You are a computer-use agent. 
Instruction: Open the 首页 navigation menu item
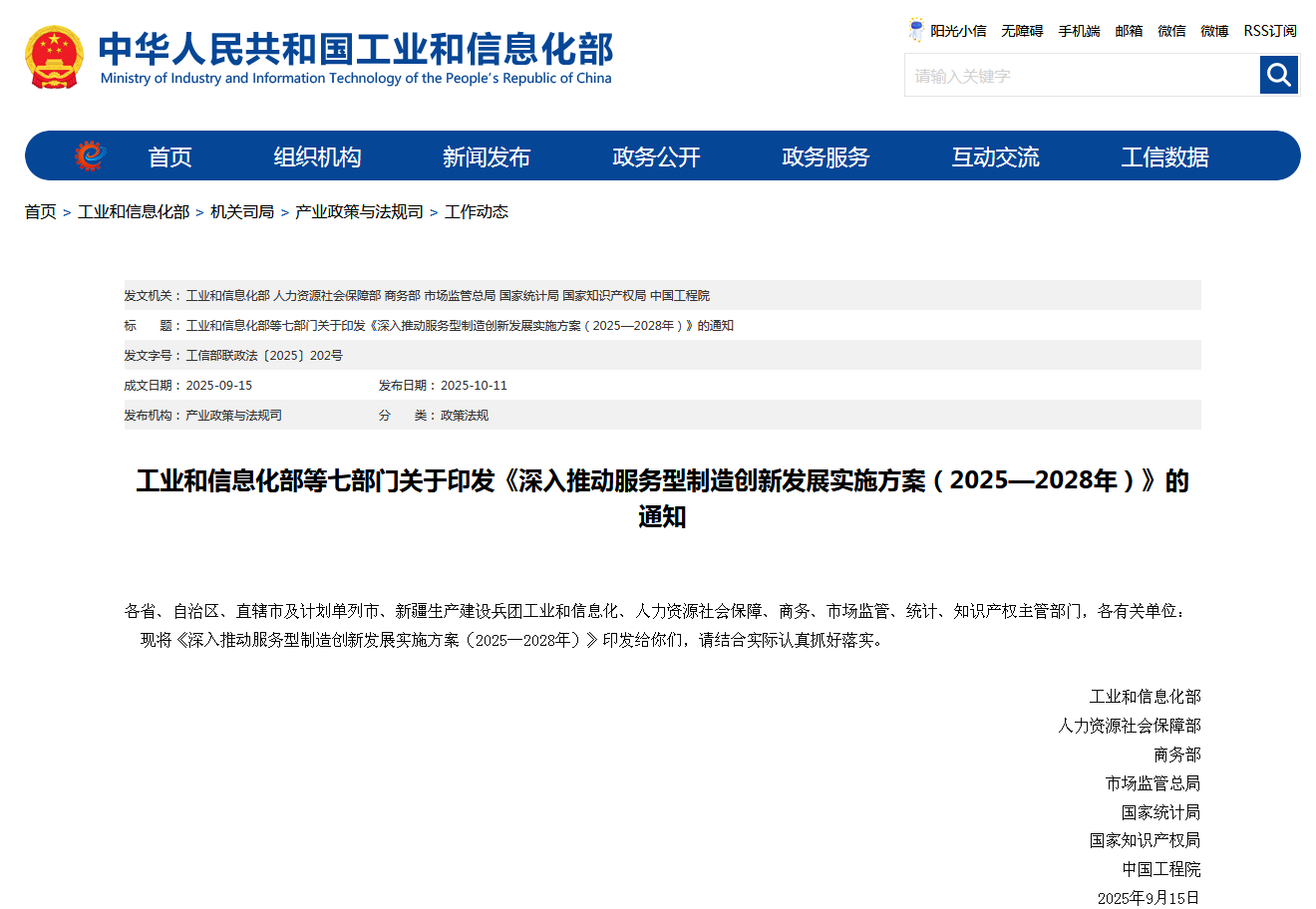(169, 156)
